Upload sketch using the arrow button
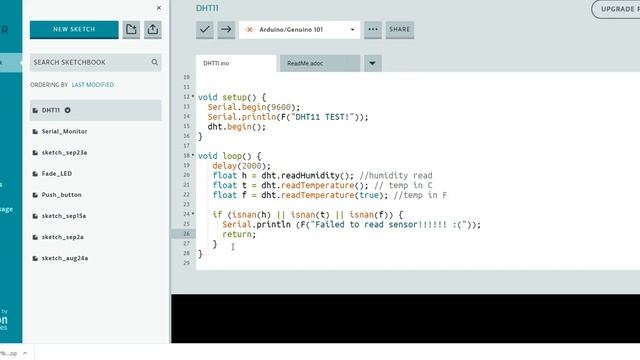 (226, 30)
